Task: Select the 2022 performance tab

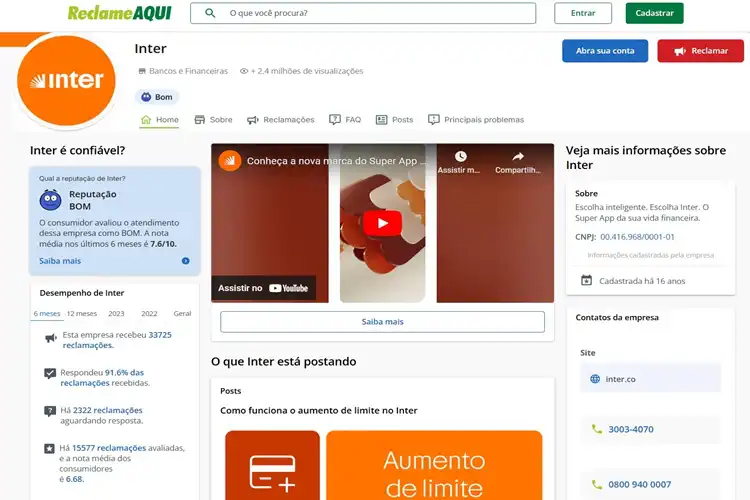Action: [149, 313]
